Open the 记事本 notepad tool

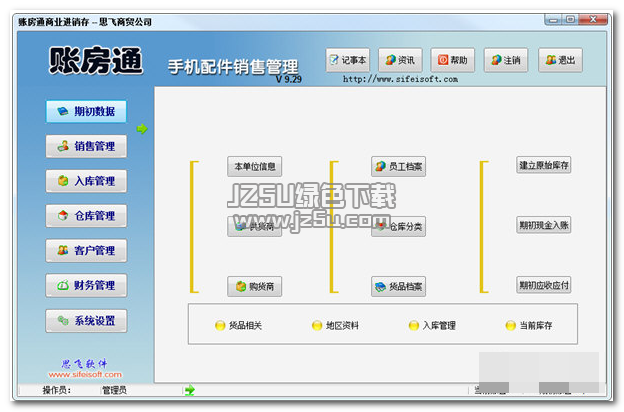pos(347,60)
